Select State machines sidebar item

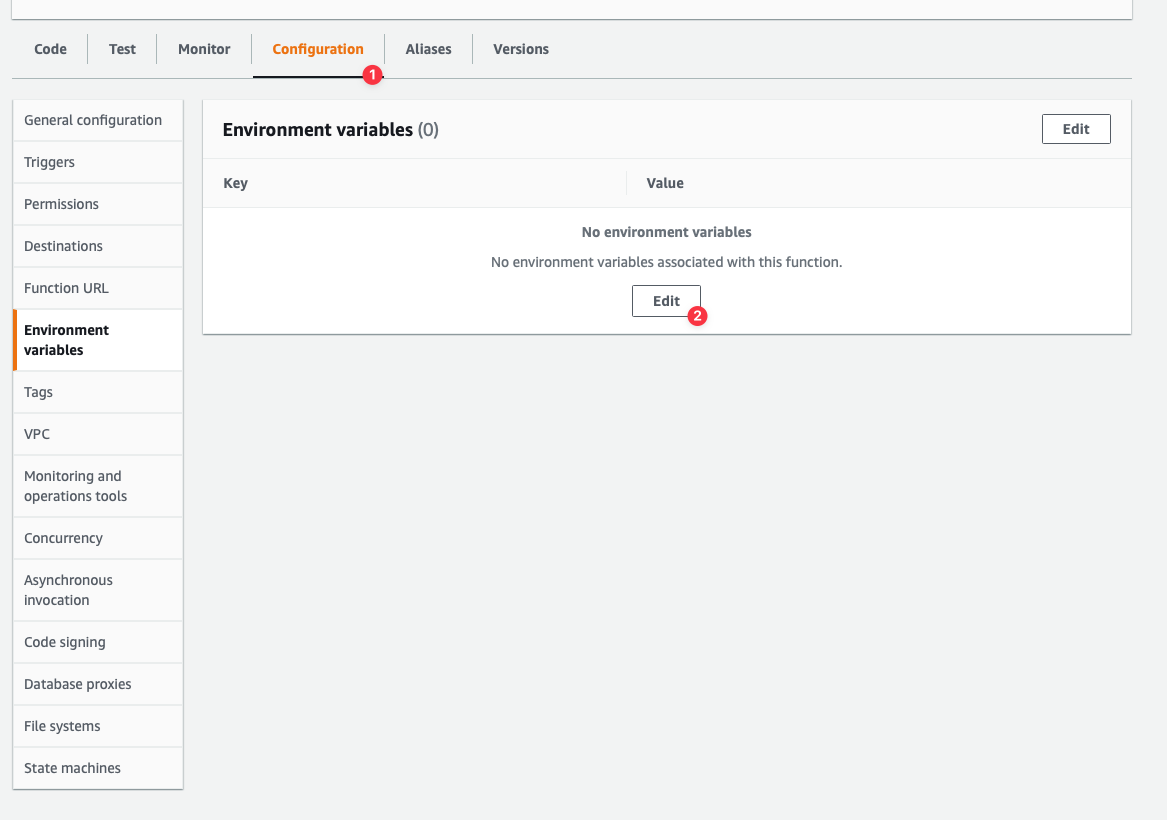97,768
